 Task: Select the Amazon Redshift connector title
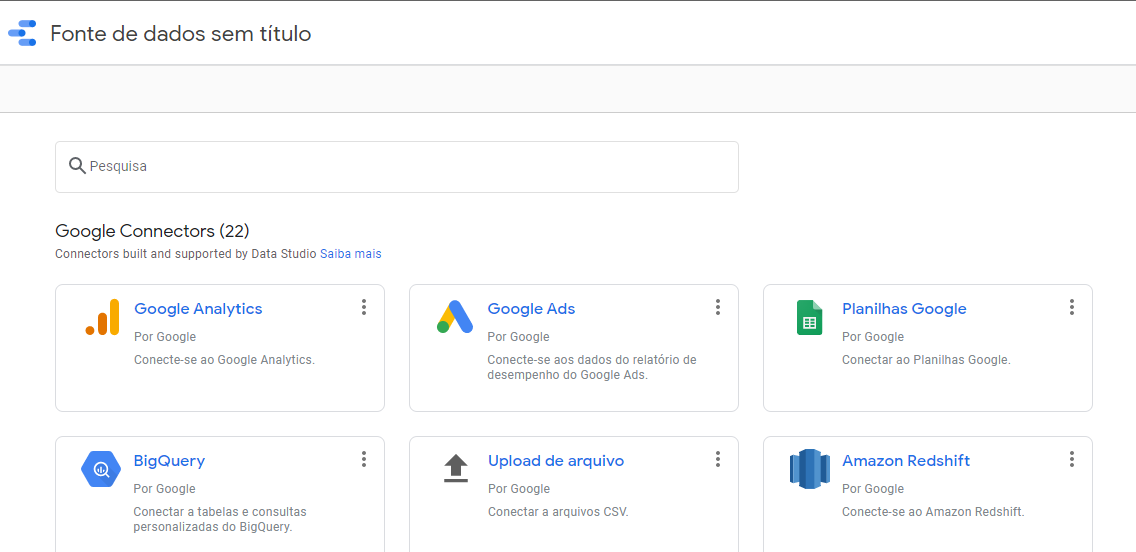pos(906,461)
